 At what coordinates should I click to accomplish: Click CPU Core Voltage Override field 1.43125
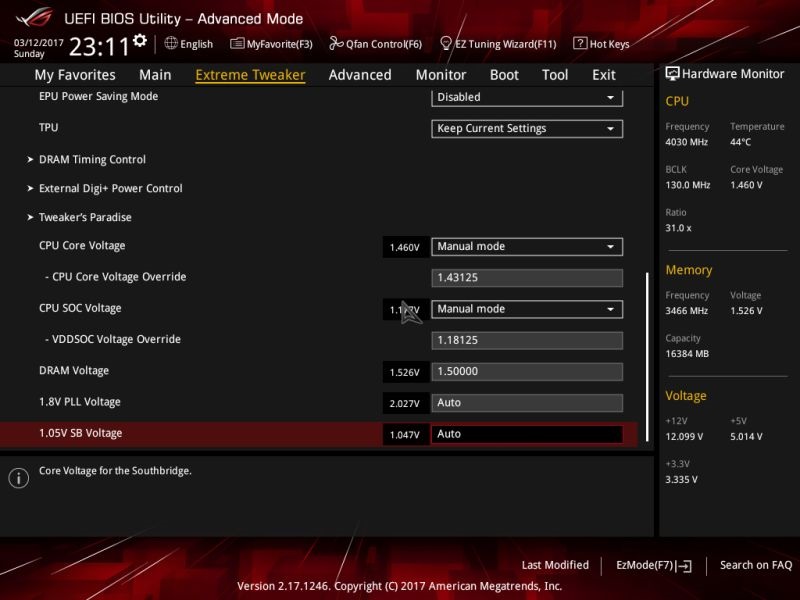(527, 278)
